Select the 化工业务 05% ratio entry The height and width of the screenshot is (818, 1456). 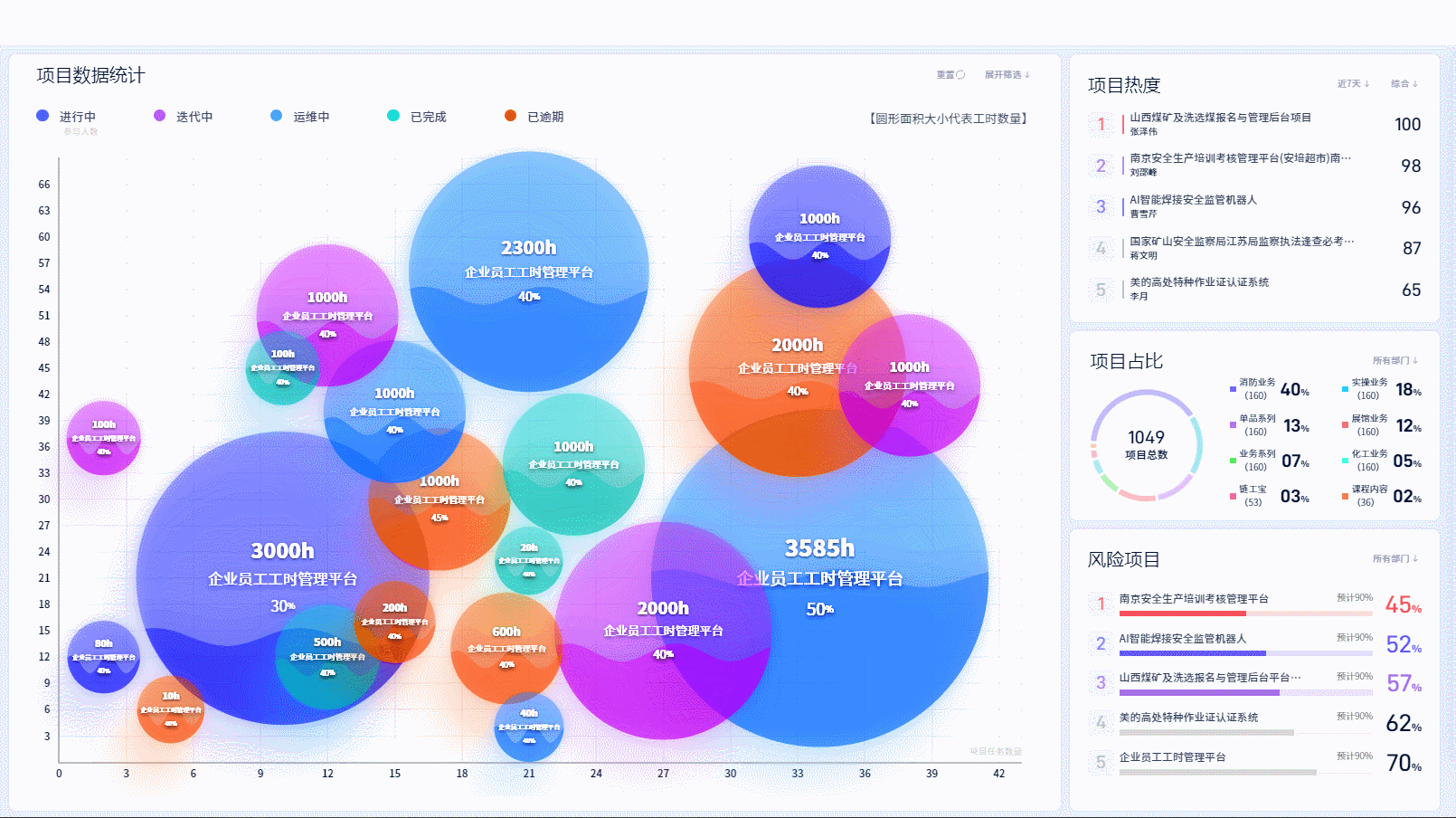point(1381,461)
